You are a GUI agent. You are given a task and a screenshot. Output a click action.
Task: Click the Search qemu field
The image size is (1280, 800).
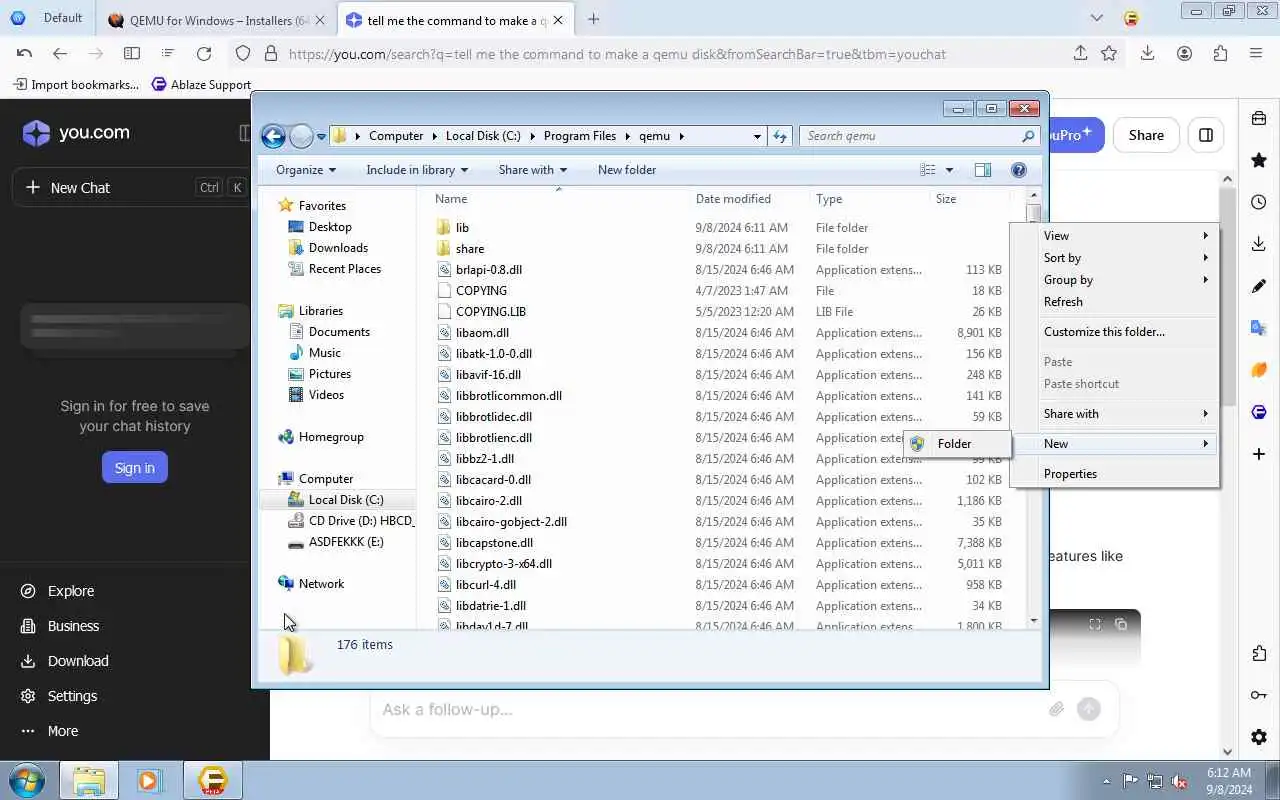[920, 136]
